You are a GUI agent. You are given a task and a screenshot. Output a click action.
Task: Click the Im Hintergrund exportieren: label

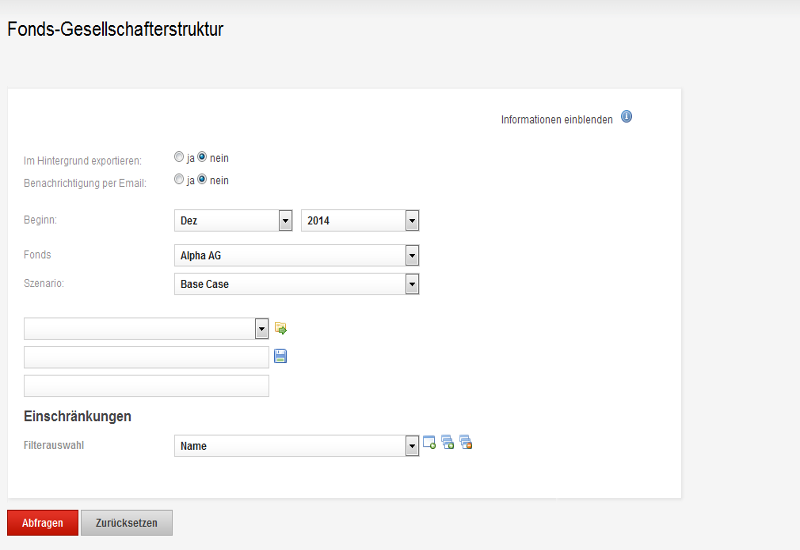(x=83, y=161)
